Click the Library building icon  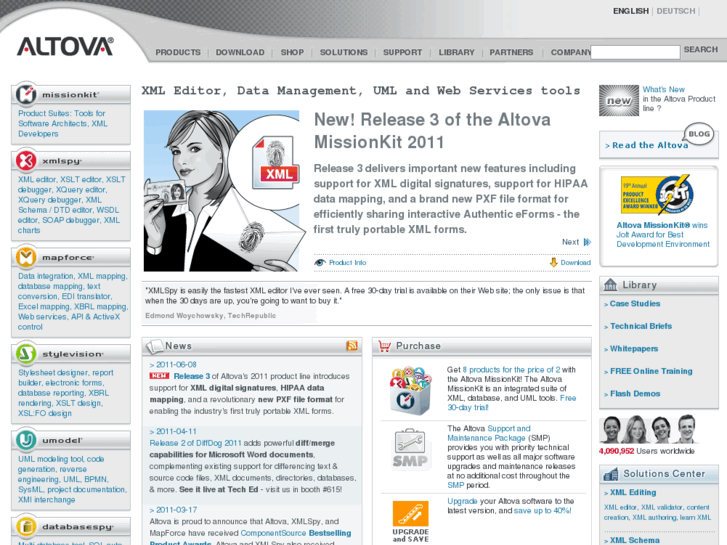(610, 284)
